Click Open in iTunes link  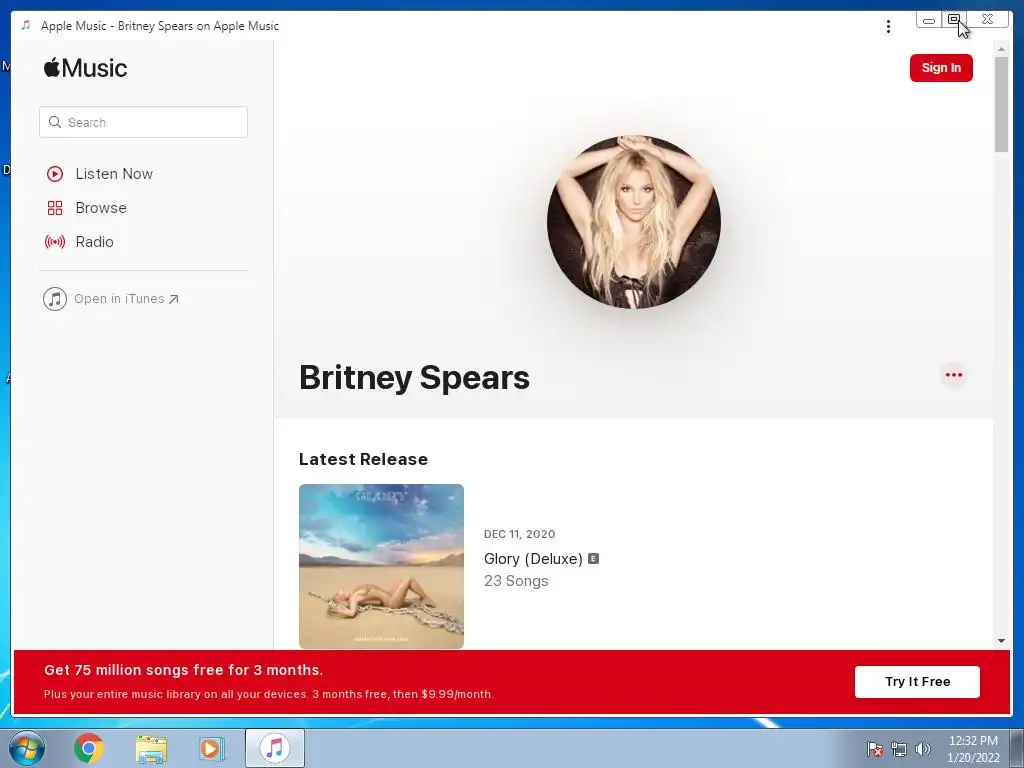click(111, 299)
